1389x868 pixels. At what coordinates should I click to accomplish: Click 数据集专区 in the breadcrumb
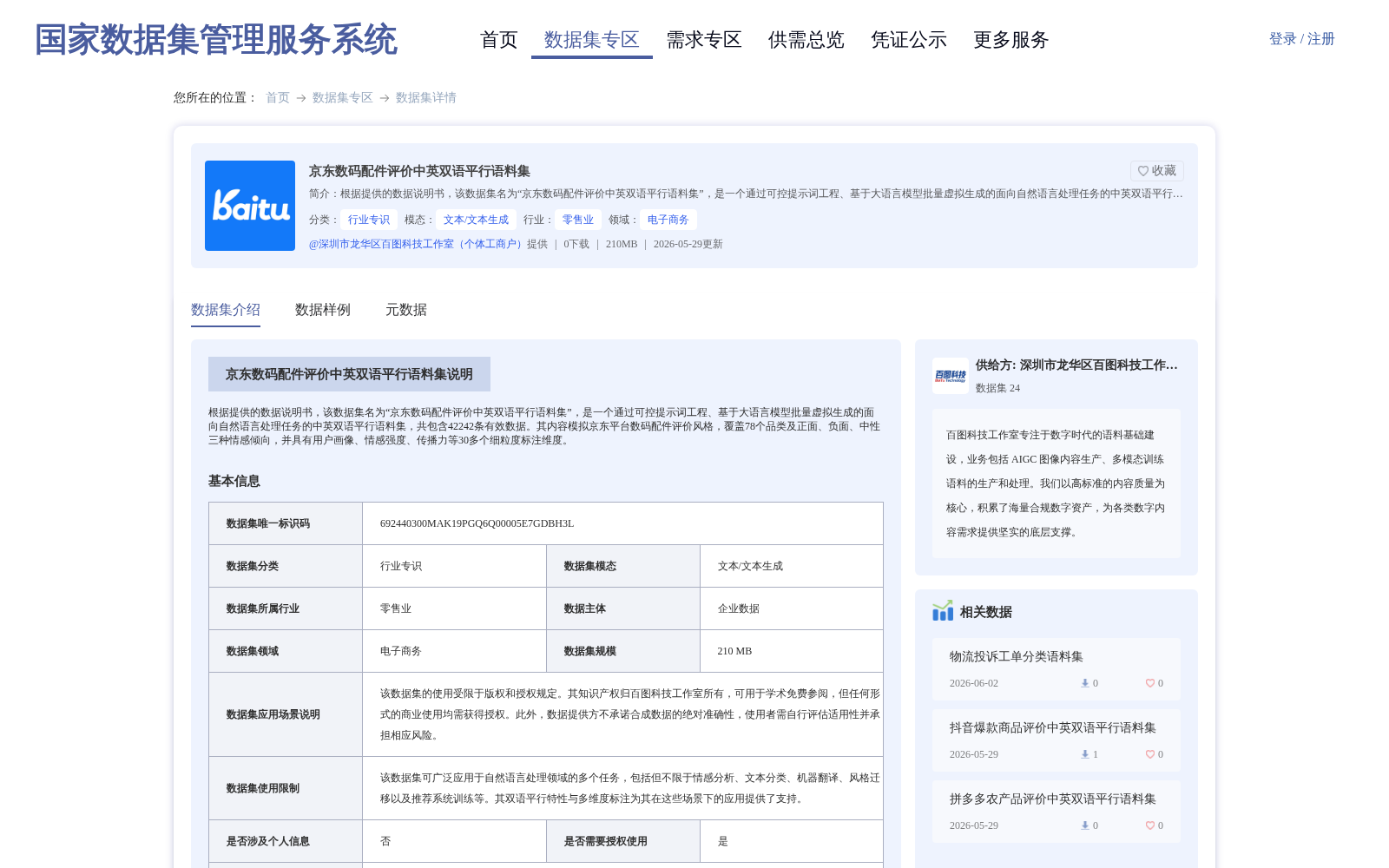(343, 97)
